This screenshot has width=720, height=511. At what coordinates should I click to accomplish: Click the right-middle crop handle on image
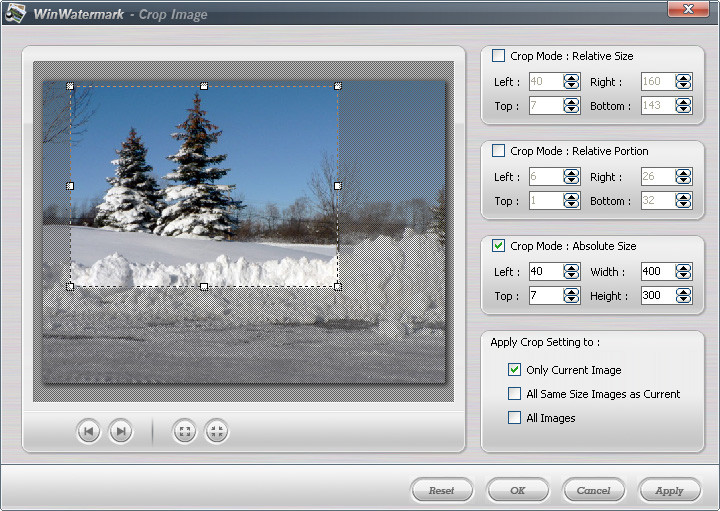click(337, 186)
